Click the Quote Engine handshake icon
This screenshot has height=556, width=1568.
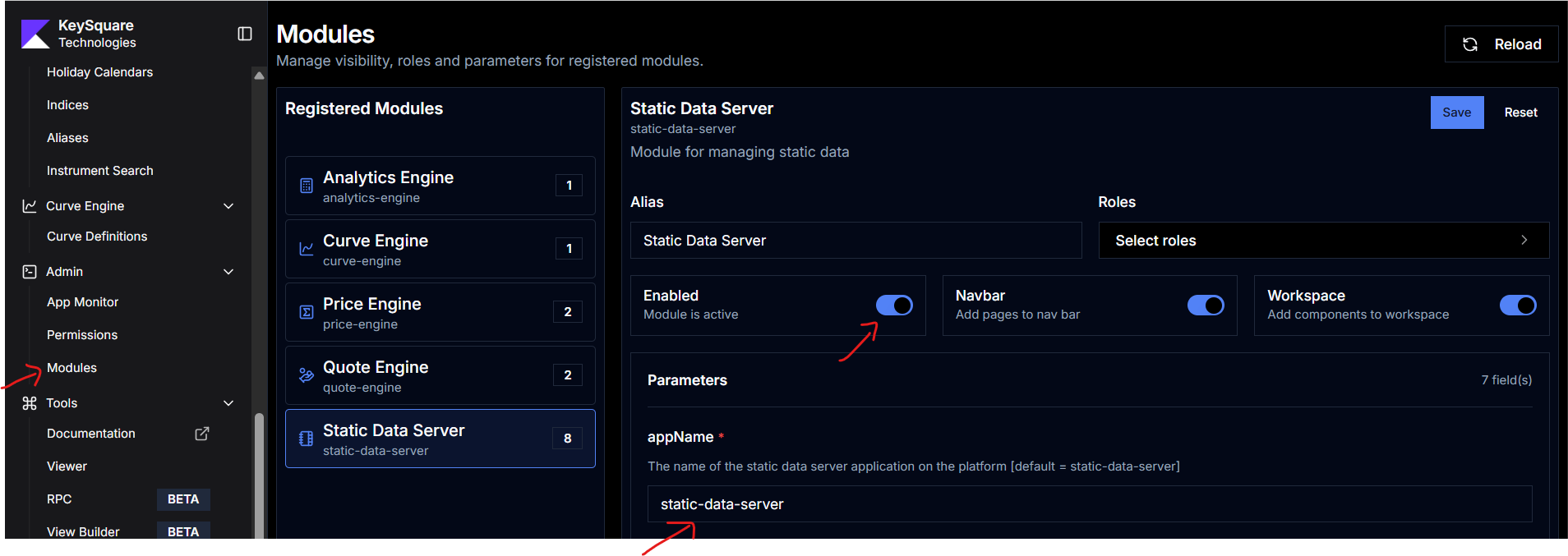(x=307, y=375)
